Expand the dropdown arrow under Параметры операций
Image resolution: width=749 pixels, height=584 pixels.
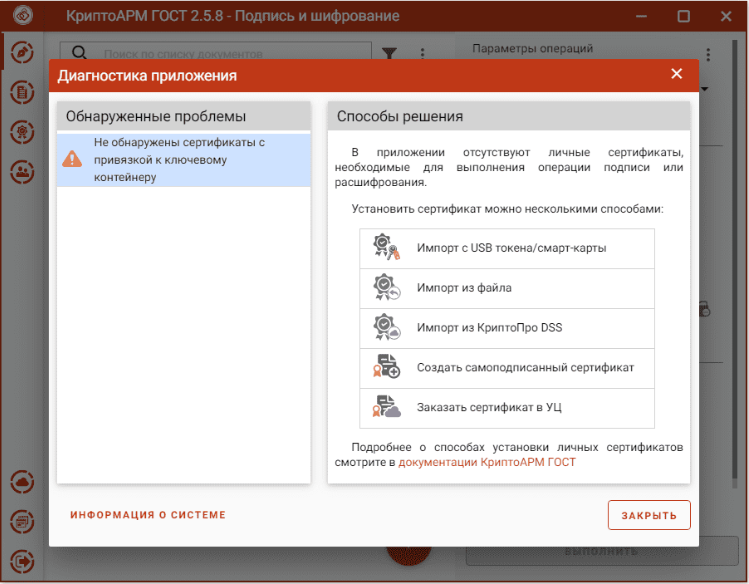pos(705,89)
